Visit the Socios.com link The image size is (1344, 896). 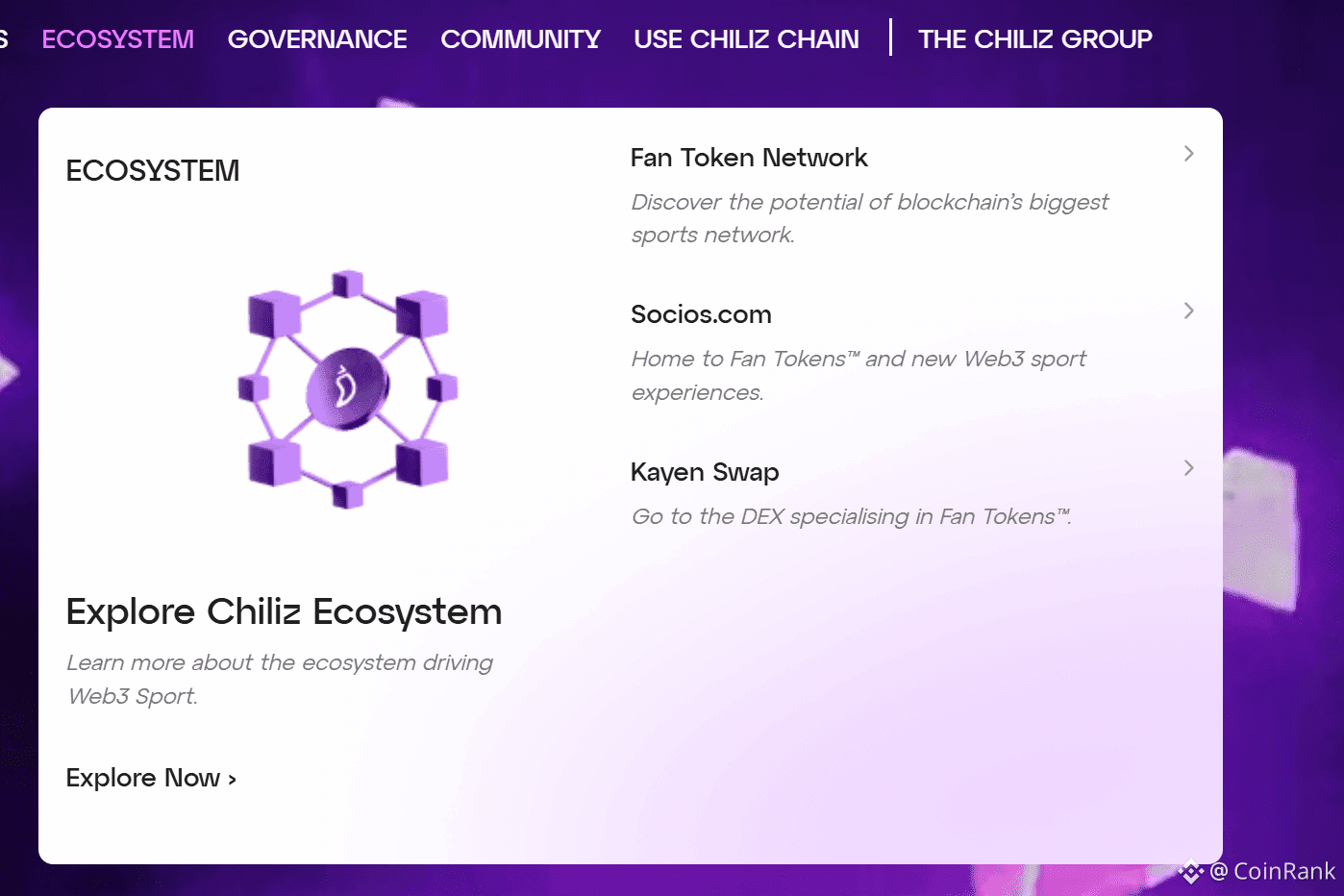[x=701, y=314]
